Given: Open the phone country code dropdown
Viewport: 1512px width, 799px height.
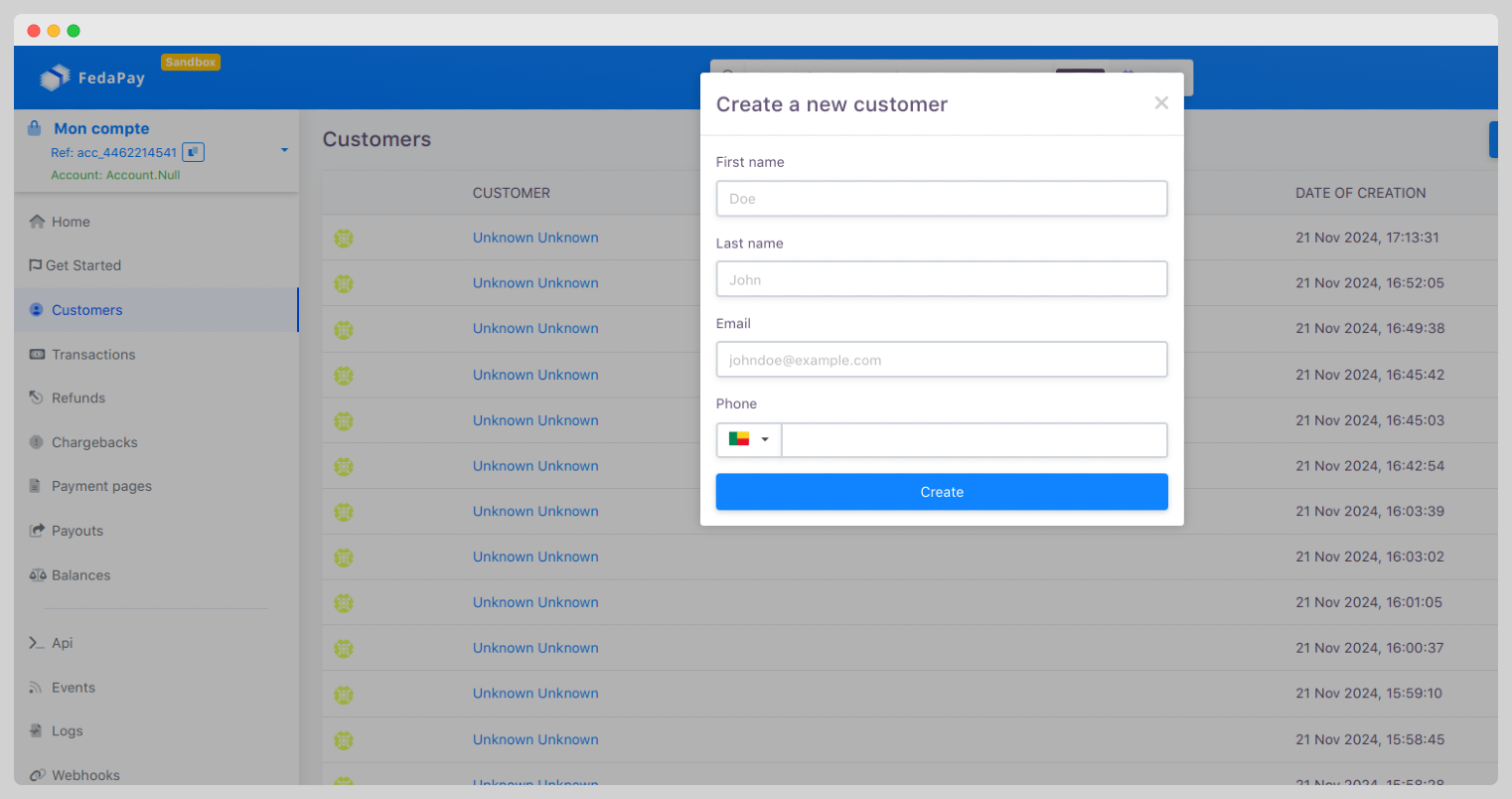Looking at the screenshot, I should (748, 439).
